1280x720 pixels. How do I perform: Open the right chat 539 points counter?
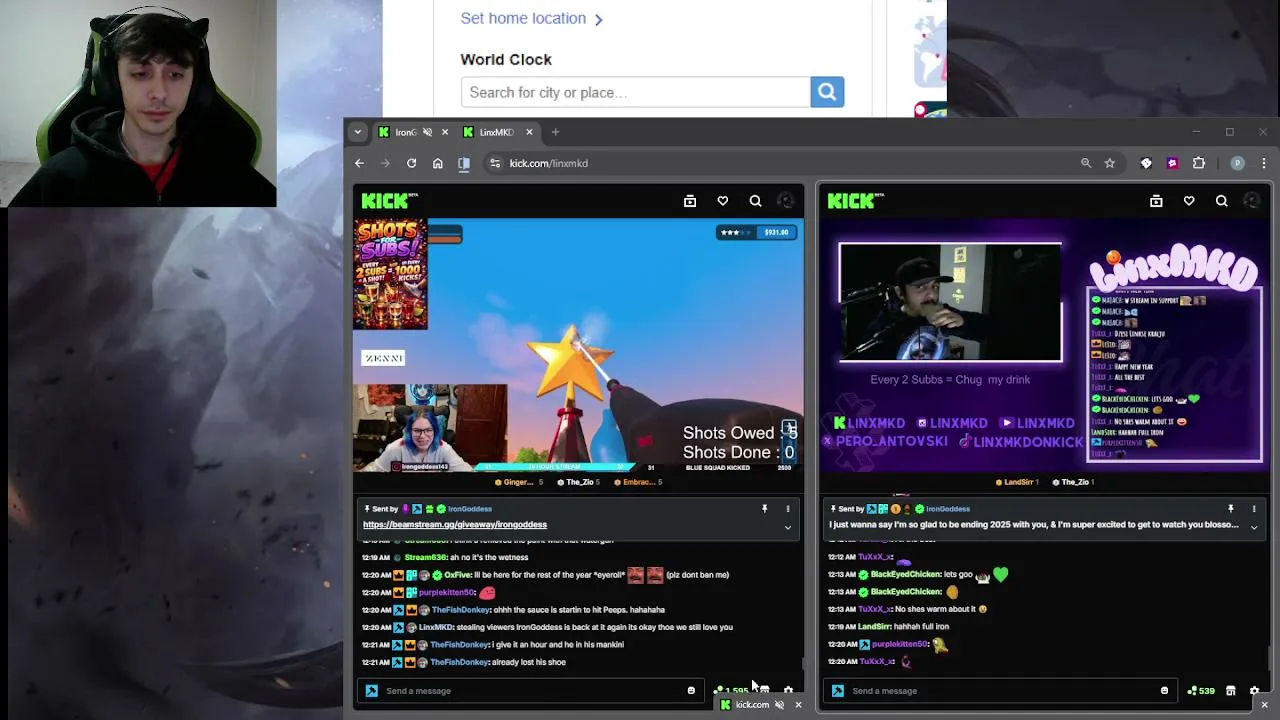pos(1200,691)
